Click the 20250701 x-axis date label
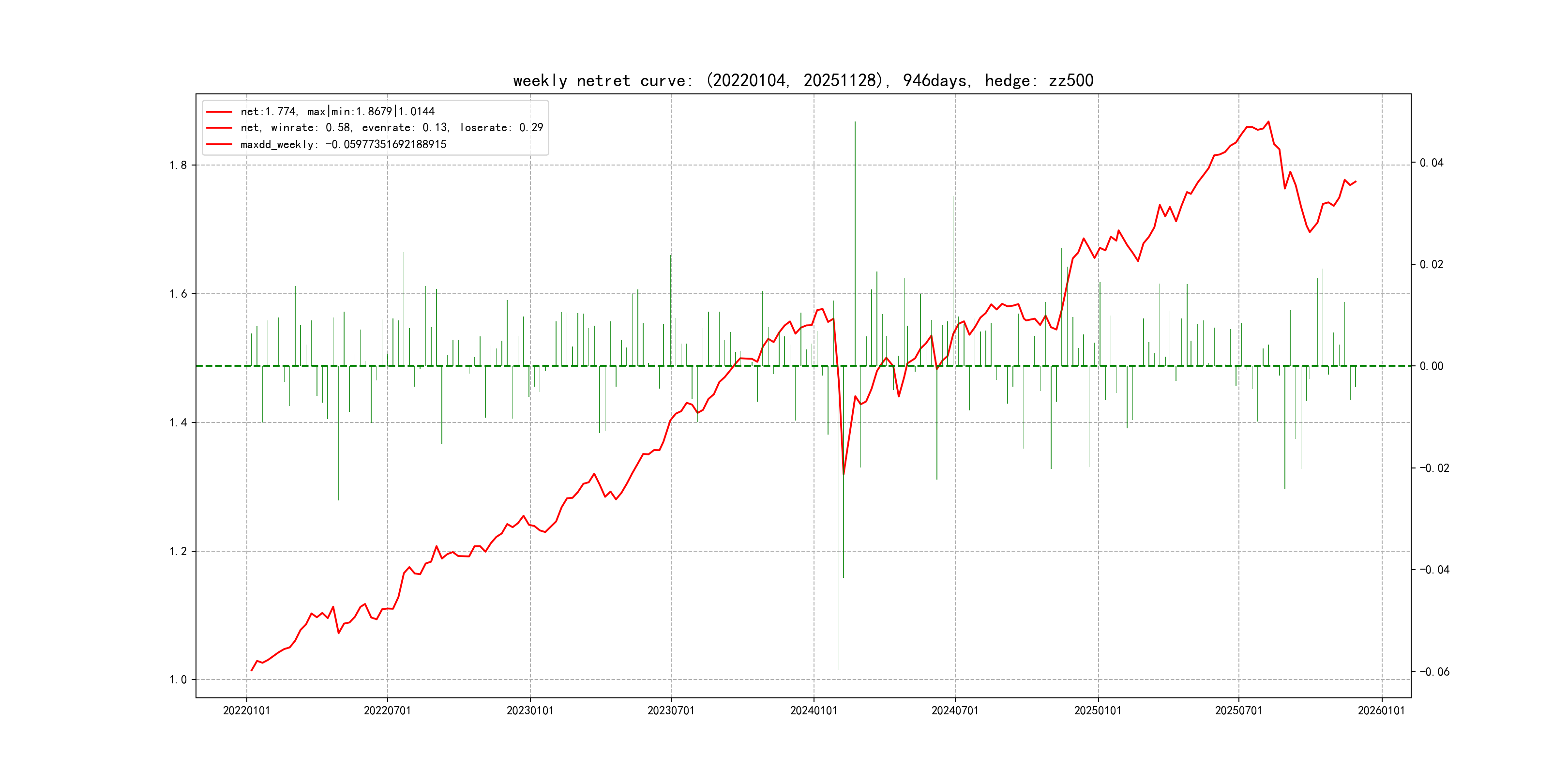 [1239, 710]
